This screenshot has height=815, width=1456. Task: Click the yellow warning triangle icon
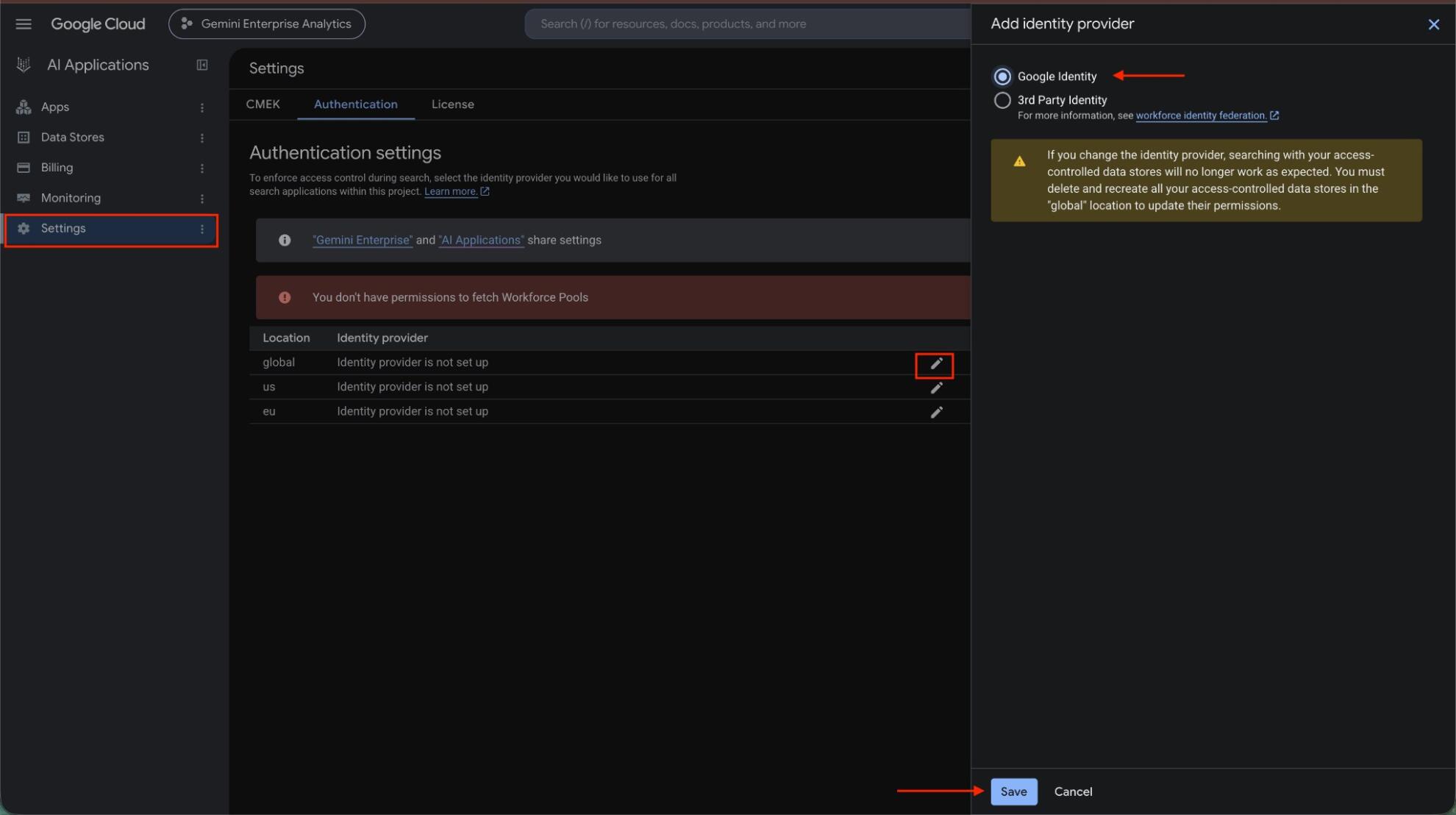1019,161
